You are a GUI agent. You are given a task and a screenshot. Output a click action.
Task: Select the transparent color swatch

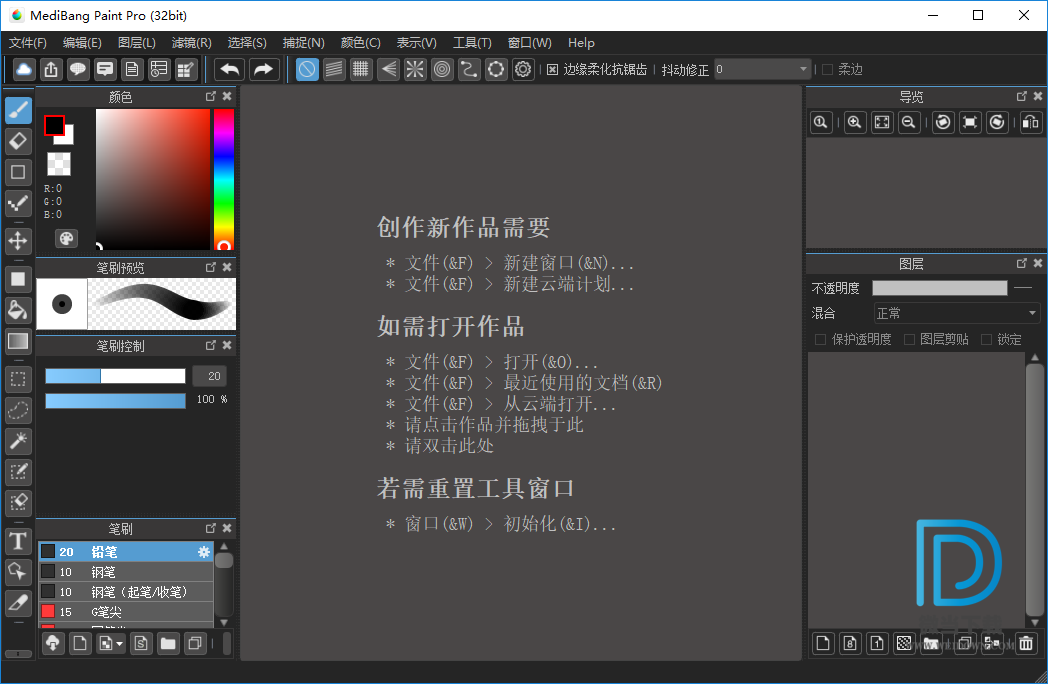[59, 164]
